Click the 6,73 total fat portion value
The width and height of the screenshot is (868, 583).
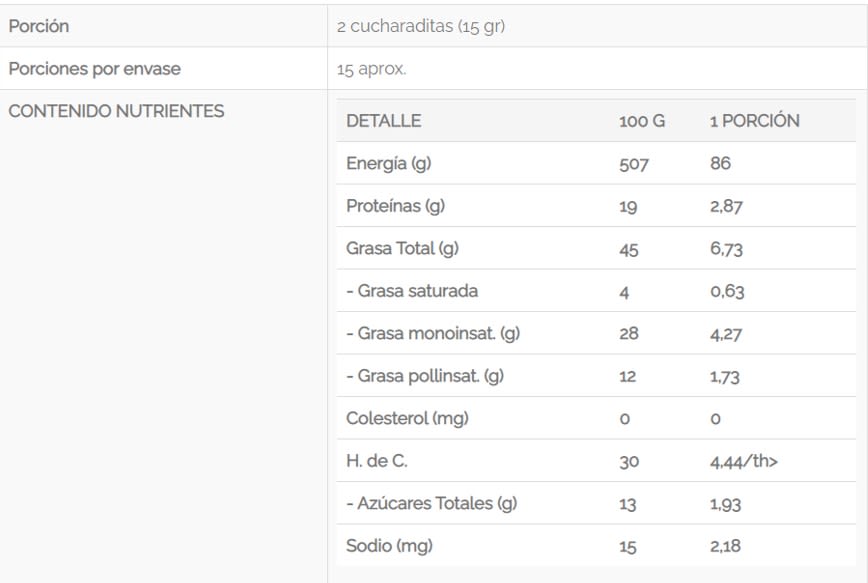727,249
